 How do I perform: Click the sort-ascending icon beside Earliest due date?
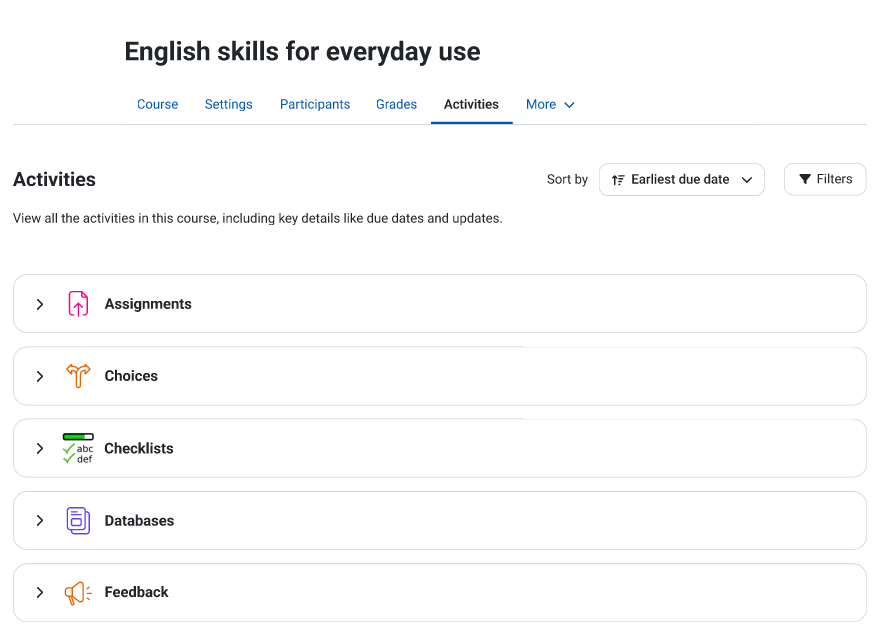[618, 180]
